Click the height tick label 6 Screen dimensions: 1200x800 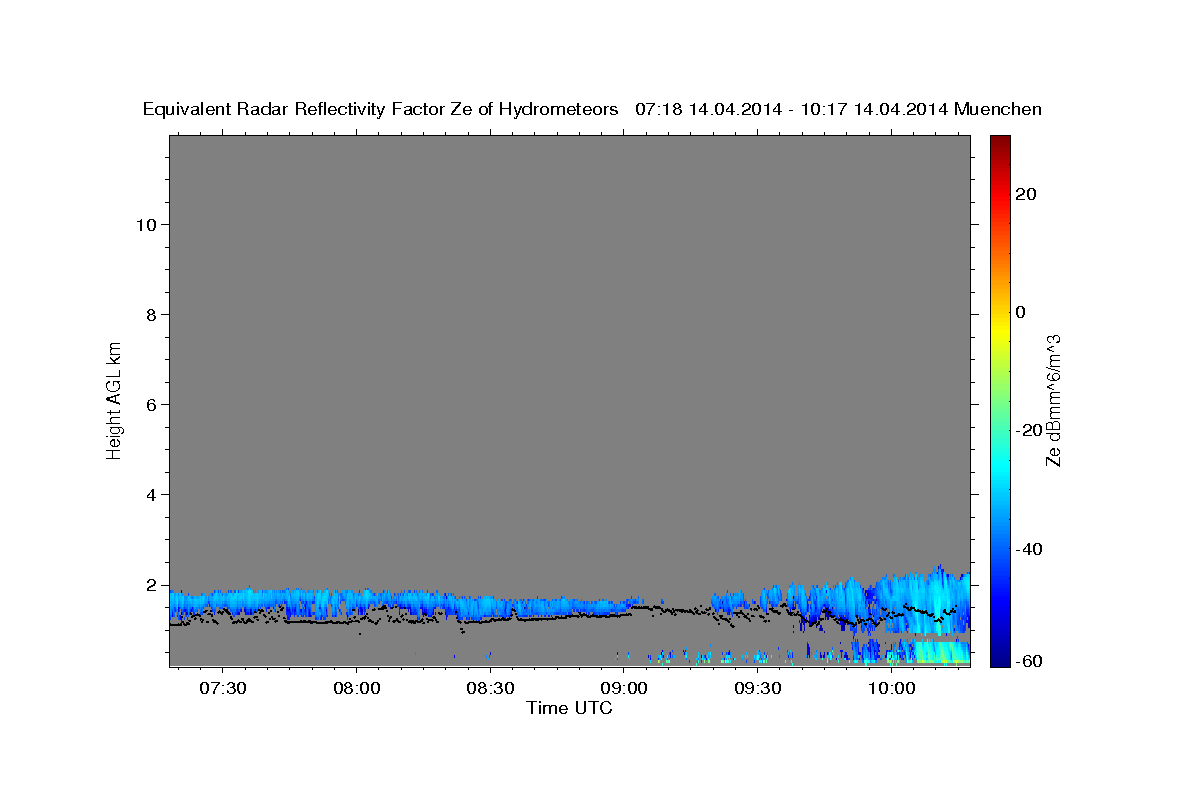(152, 405)
